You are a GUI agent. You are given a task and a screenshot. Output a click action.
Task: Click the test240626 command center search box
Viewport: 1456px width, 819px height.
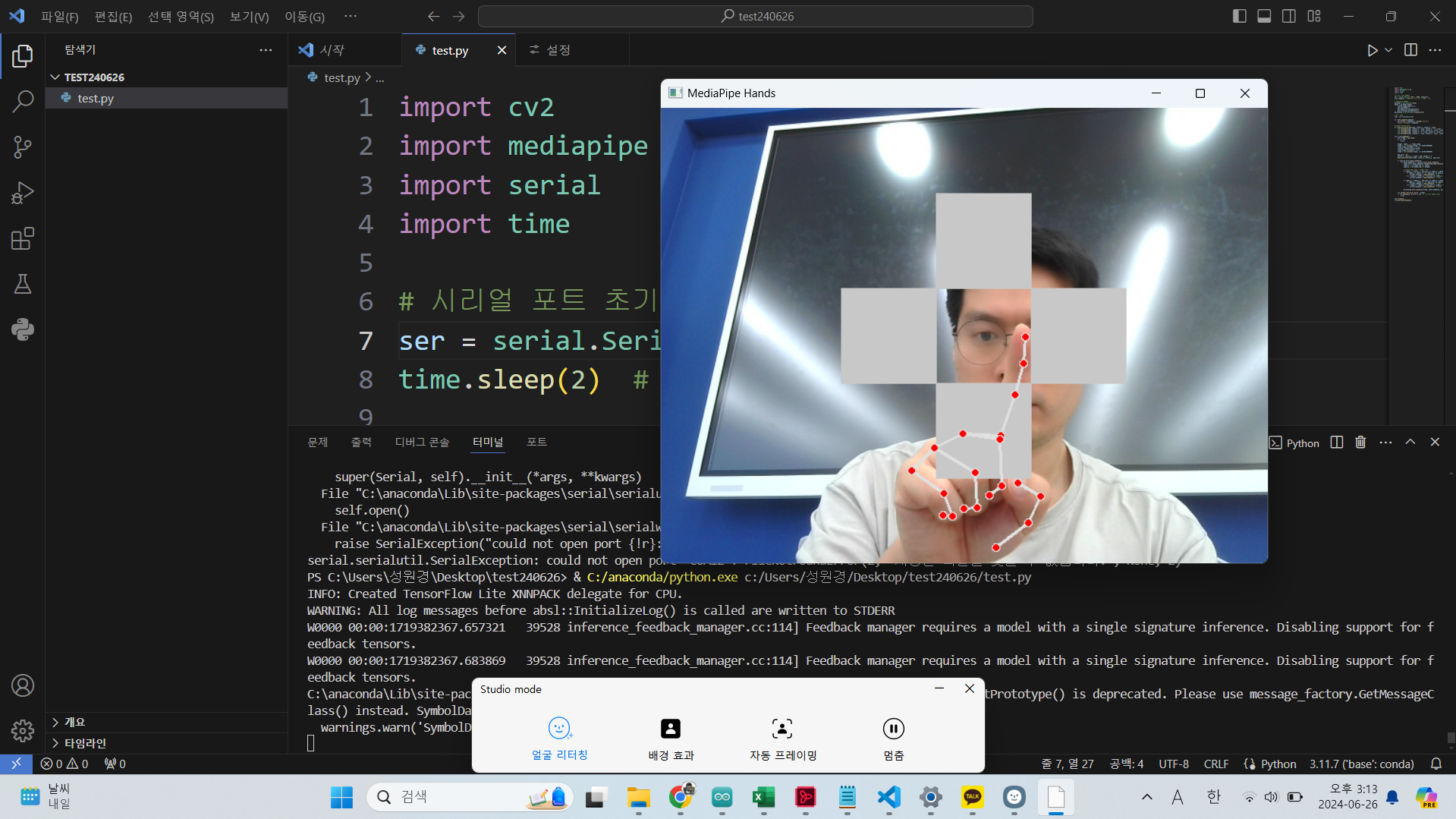pos(756,16)
